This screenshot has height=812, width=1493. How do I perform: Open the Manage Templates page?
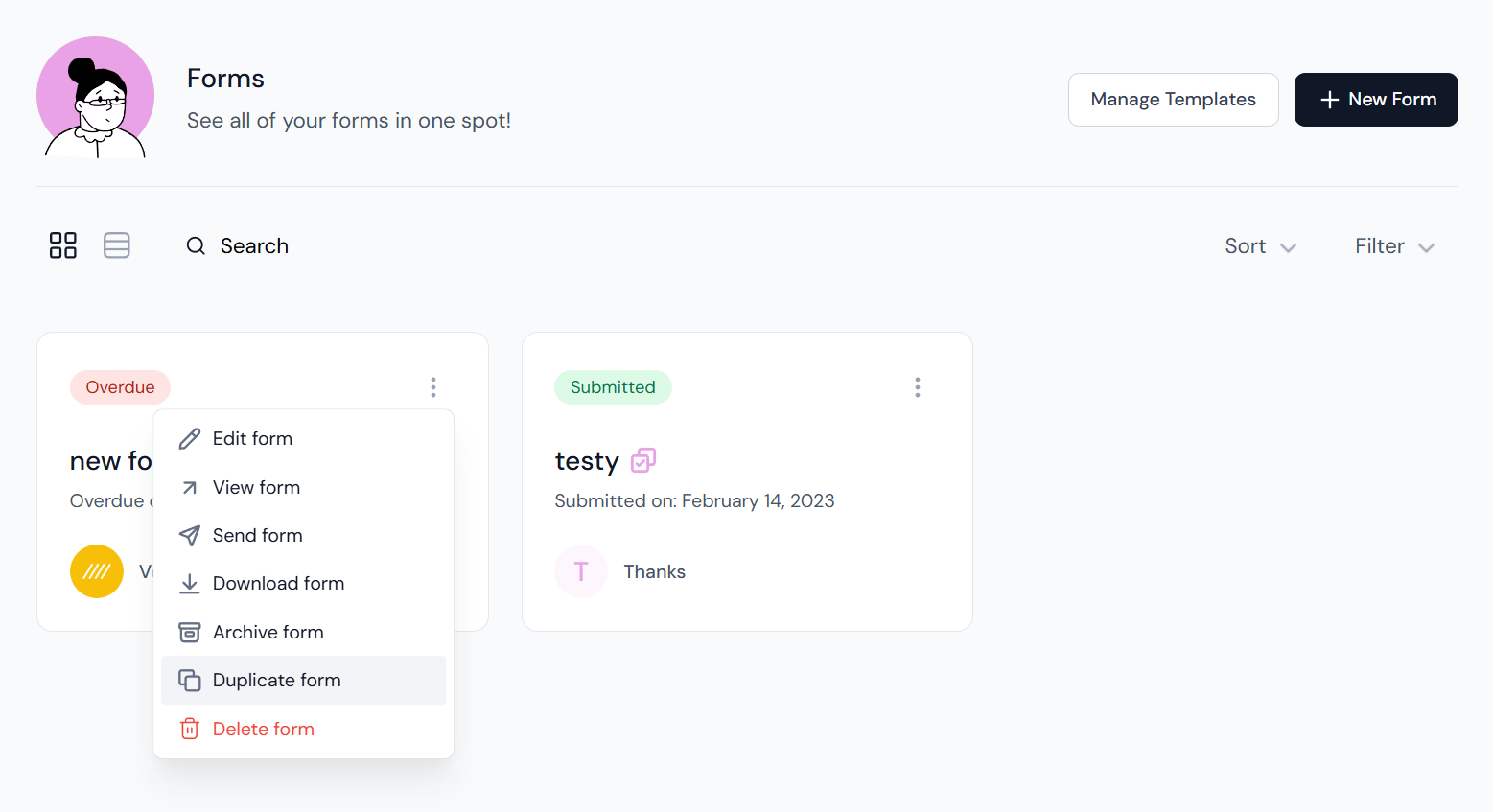1173,100
